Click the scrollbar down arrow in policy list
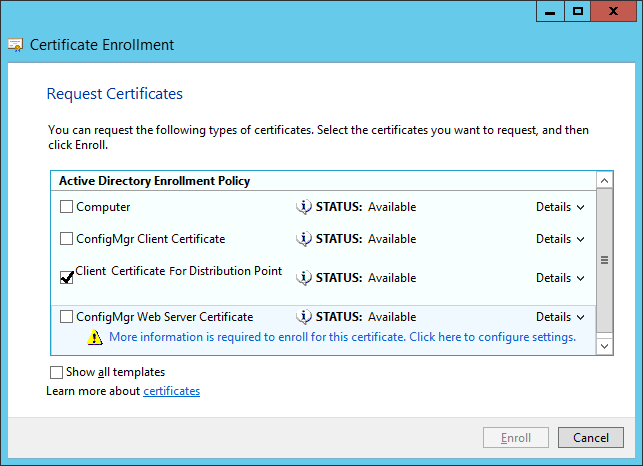643x466 pixels. click(604, 346)
